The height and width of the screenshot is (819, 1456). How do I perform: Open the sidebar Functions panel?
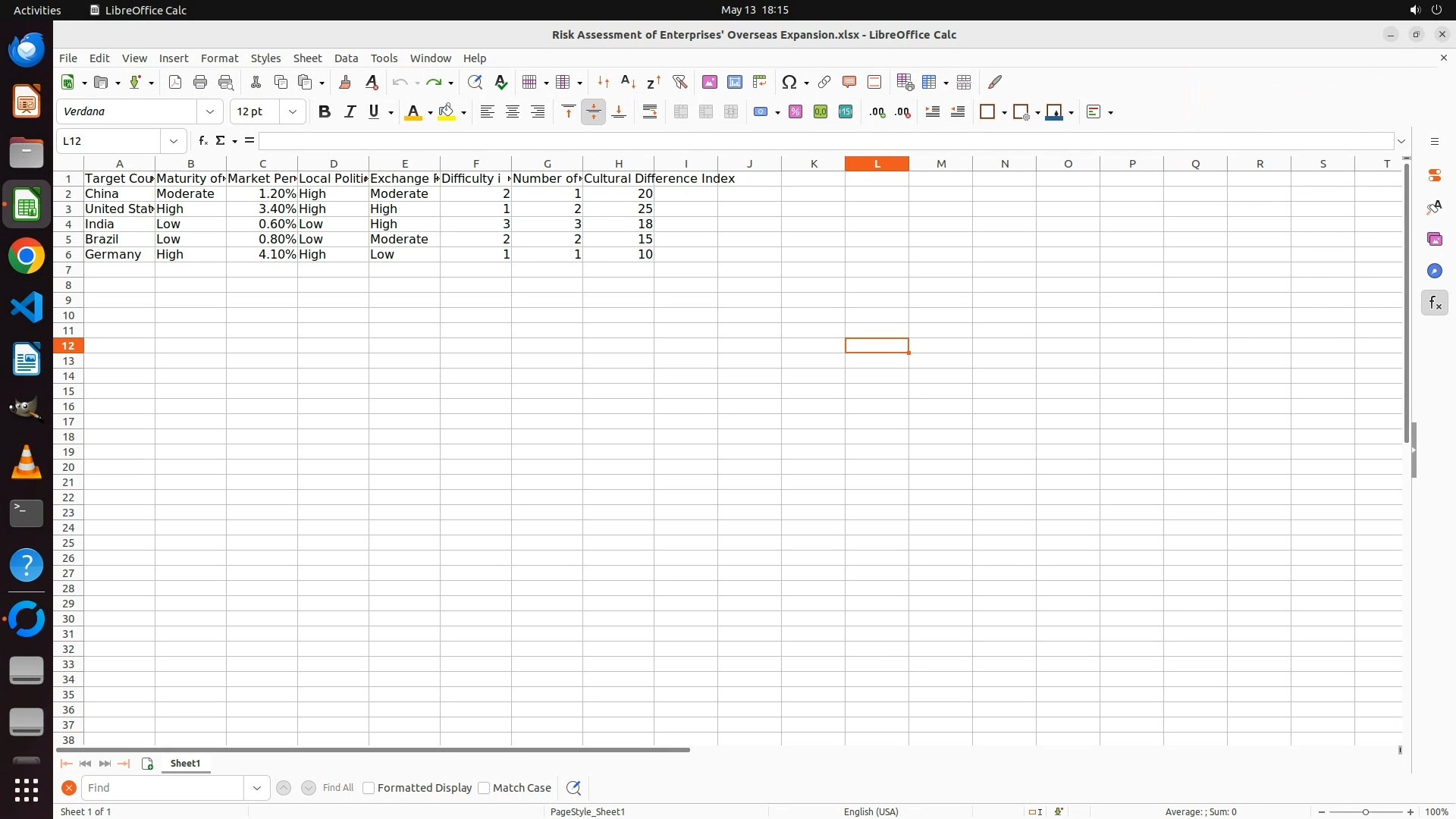[x=1434, y=303]
